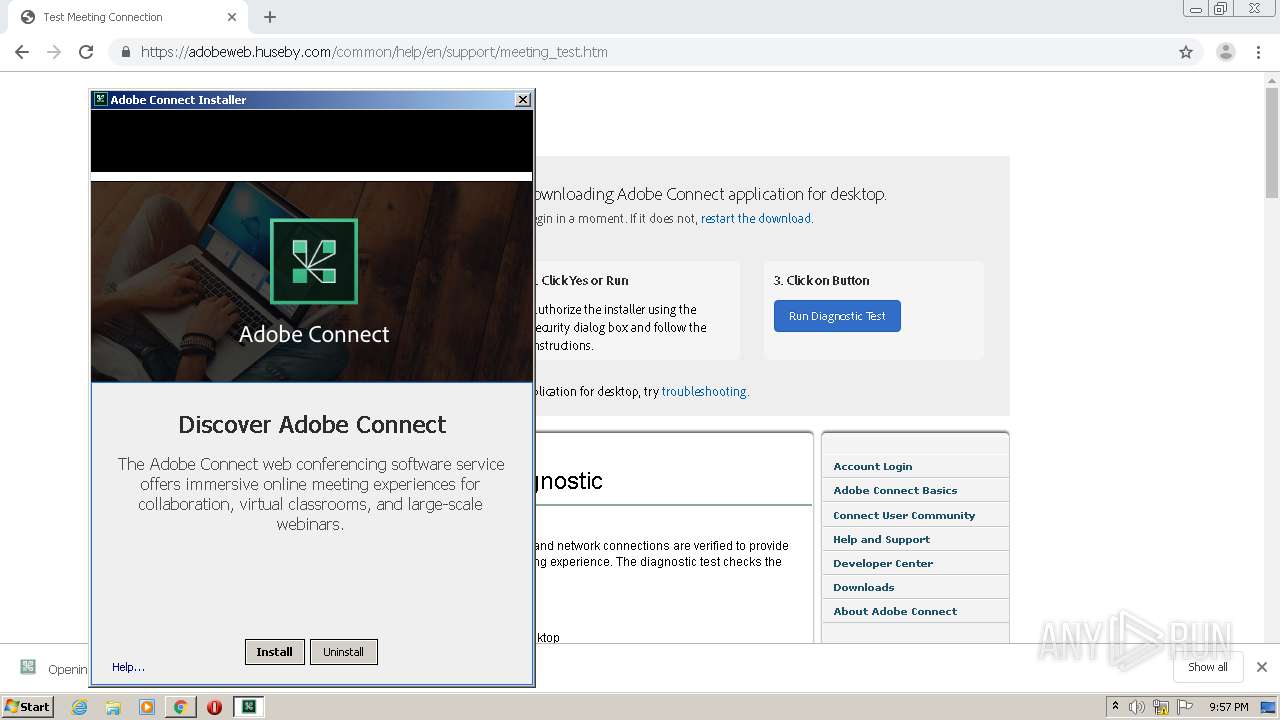Switch to Chrome from the taskbar
1280x720 pixels.
(181, 707)
